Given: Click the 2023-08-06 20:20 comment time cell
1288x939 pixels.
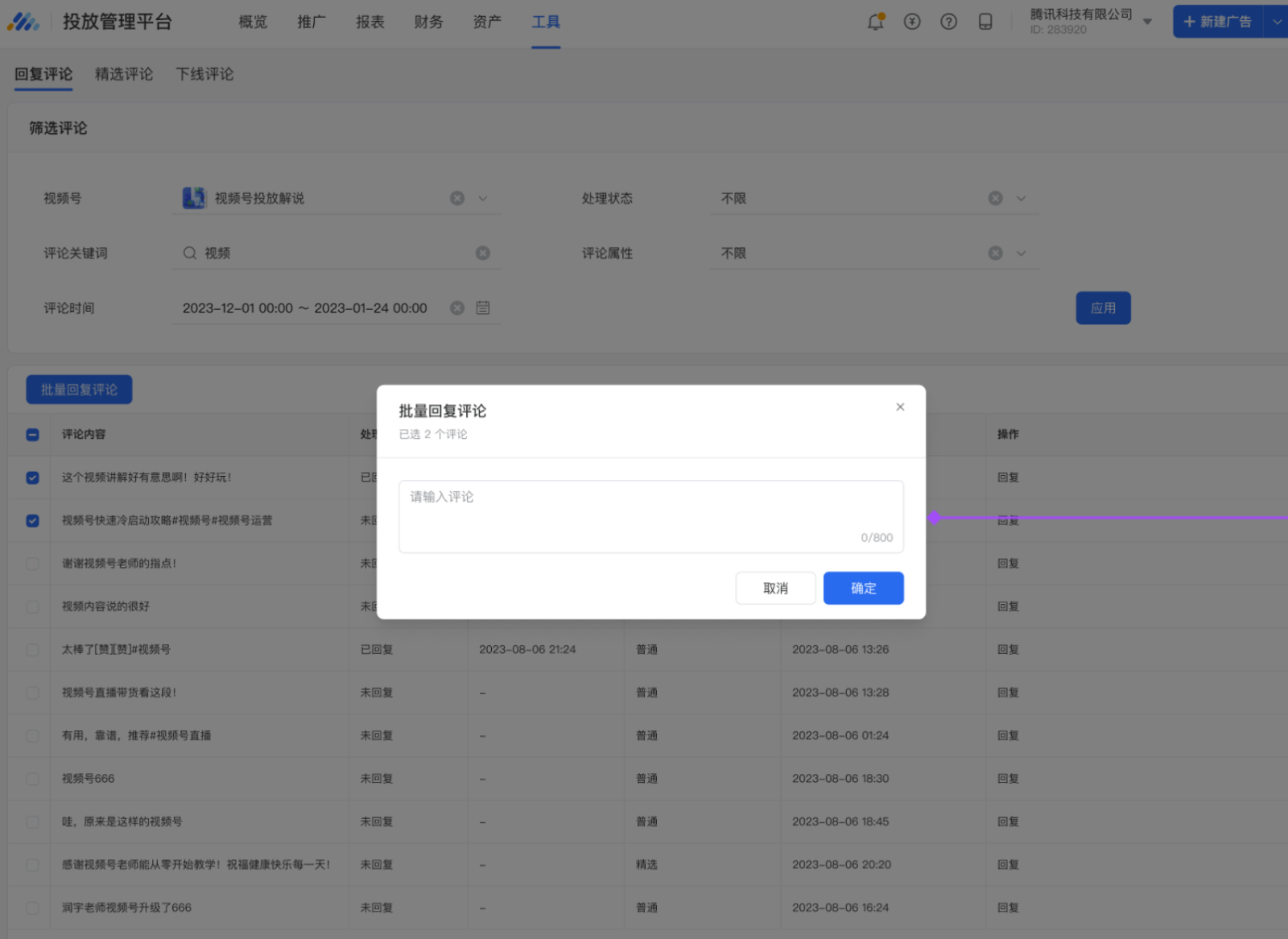Looking at the screenshot, I should tap(841, 864).
